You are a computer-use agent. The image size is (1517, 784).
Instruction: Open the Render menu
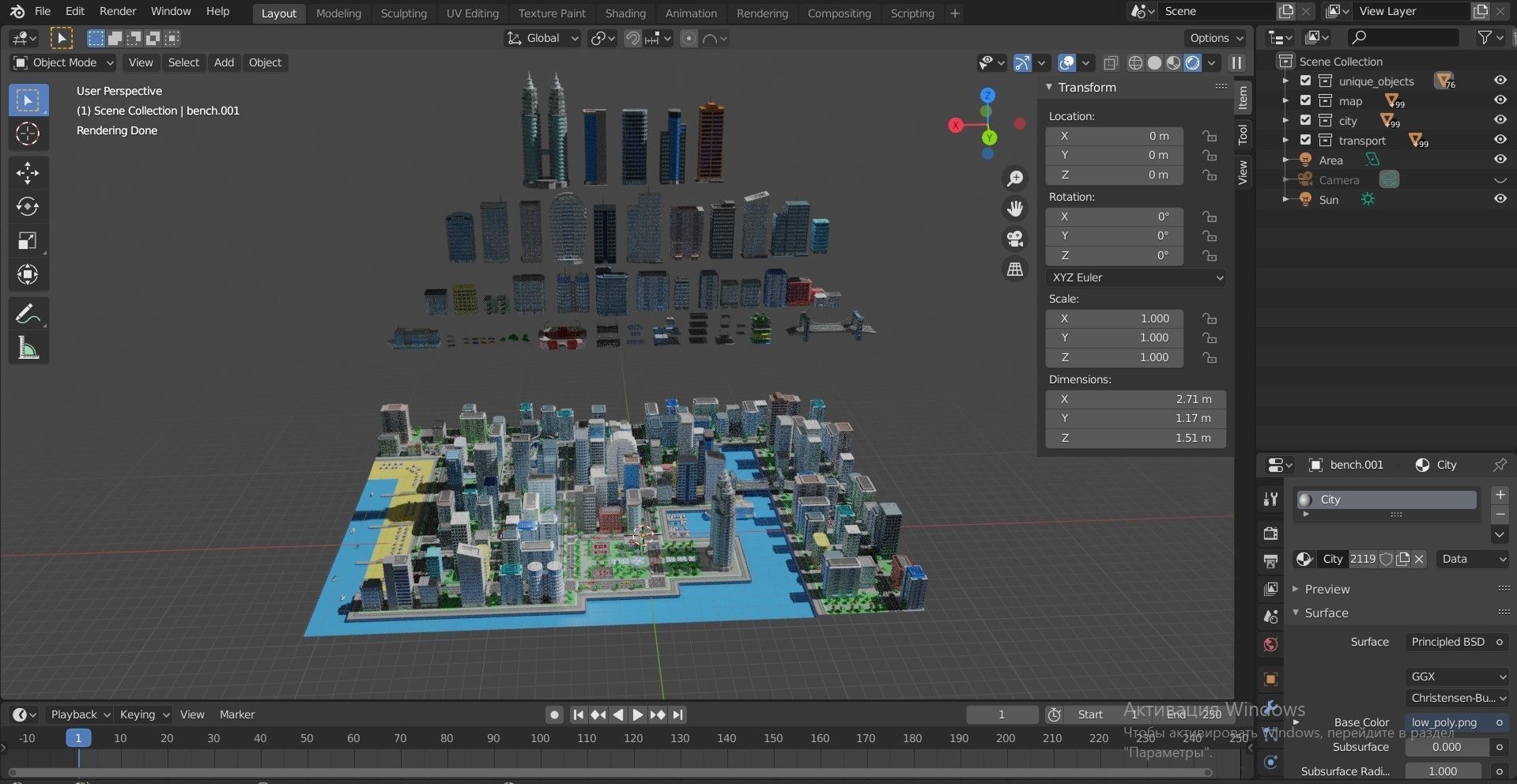(118, 11)
